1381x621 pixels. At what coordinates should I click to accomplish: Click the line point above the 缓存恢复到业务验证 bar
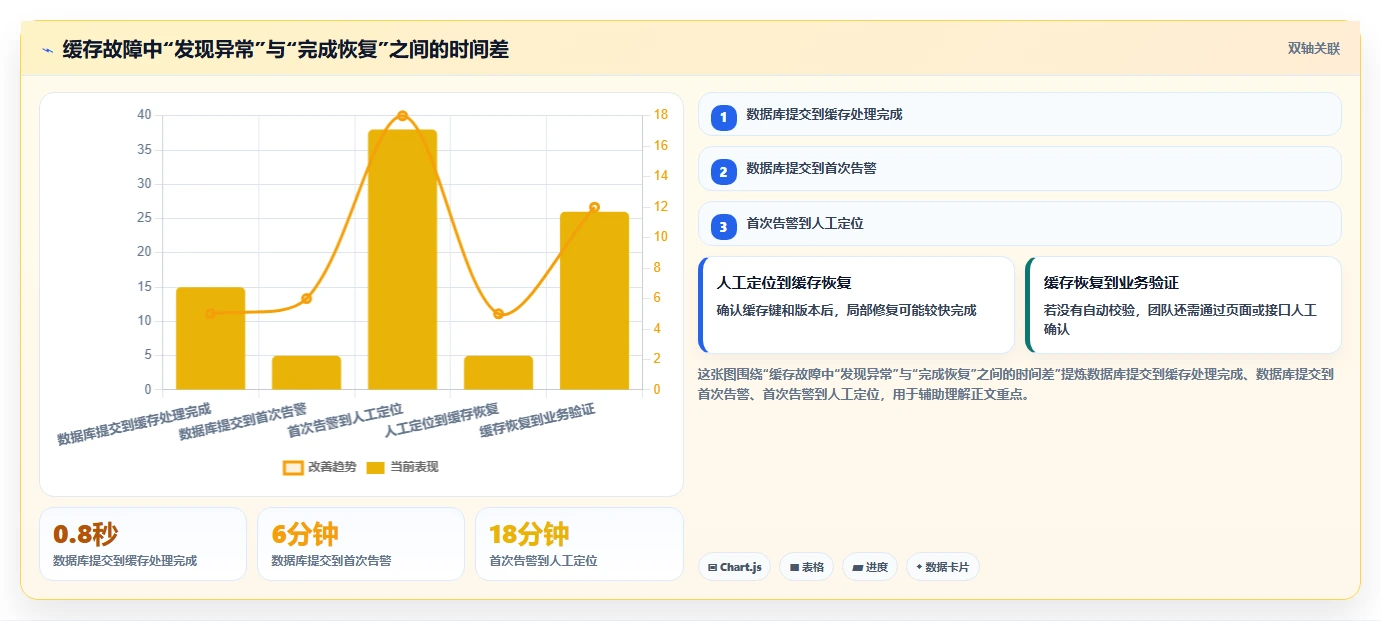coord(594,207)
